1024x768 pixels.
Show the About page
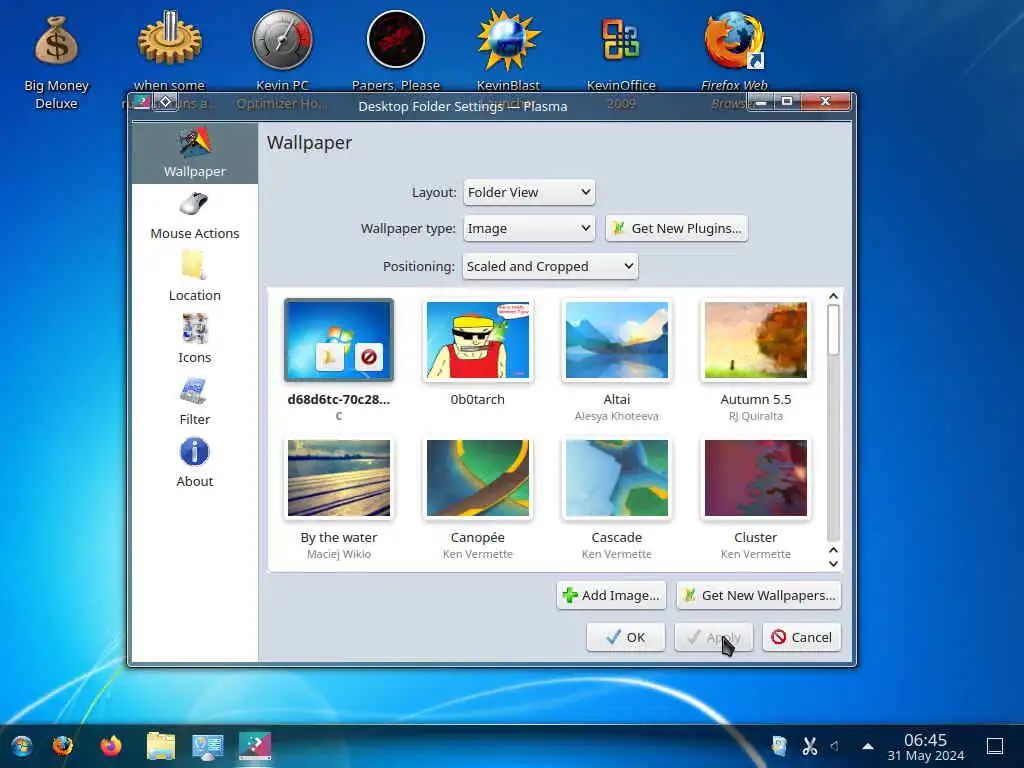pyautogui.click(x=195, y=464)
